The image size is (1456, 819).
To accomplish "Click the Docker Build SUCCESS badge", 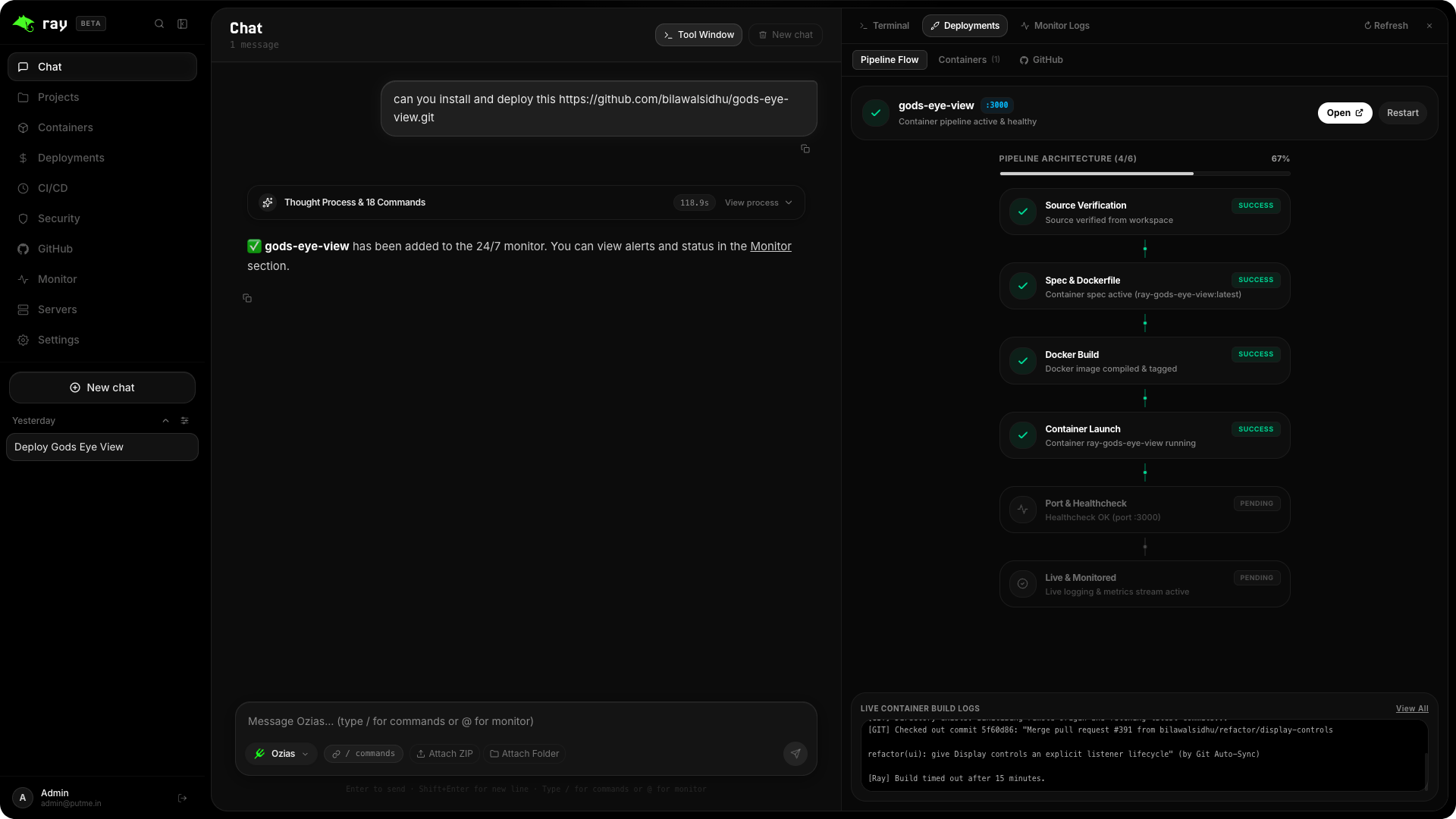I will (1256, 354).
